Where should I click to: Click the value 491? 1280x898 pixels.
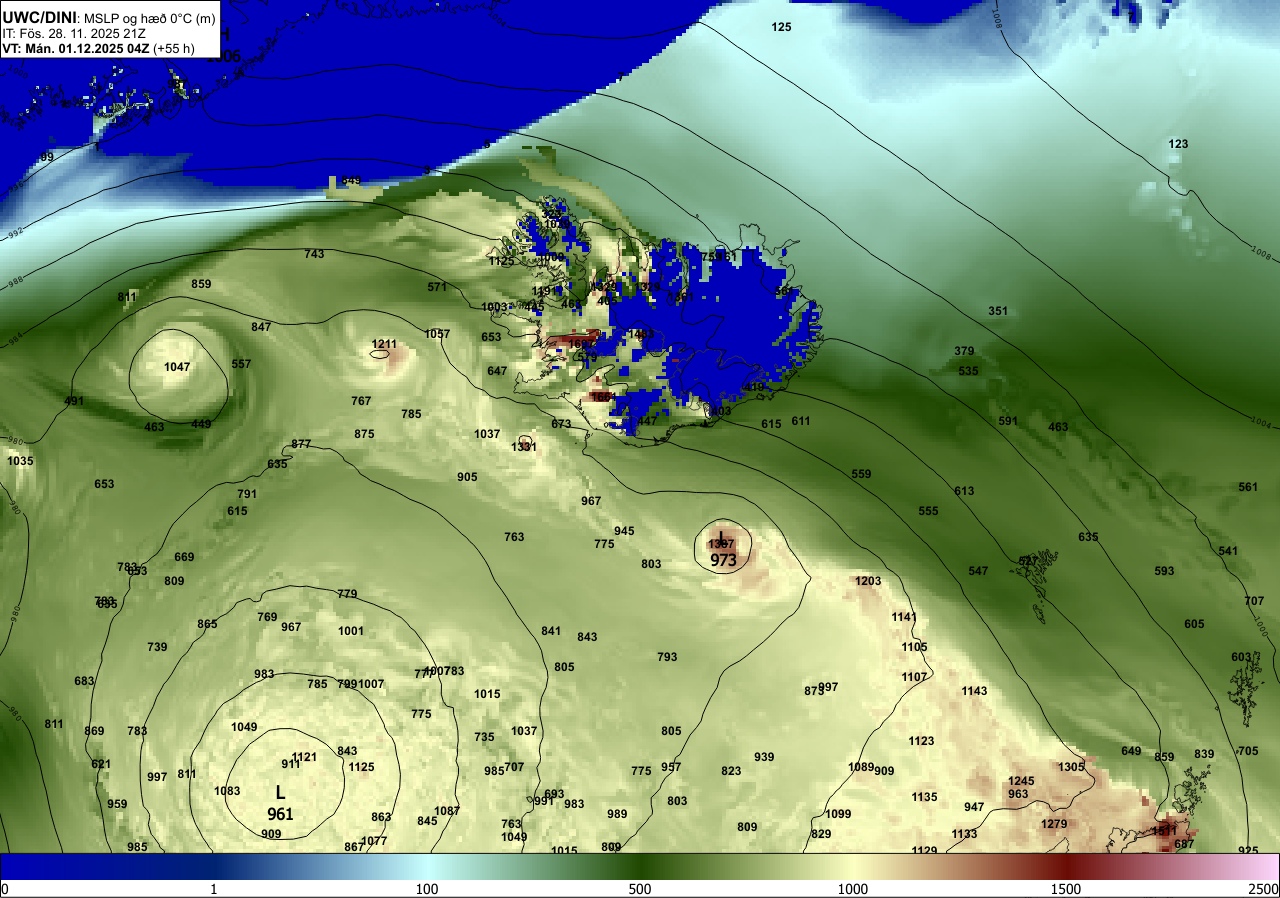74,401
